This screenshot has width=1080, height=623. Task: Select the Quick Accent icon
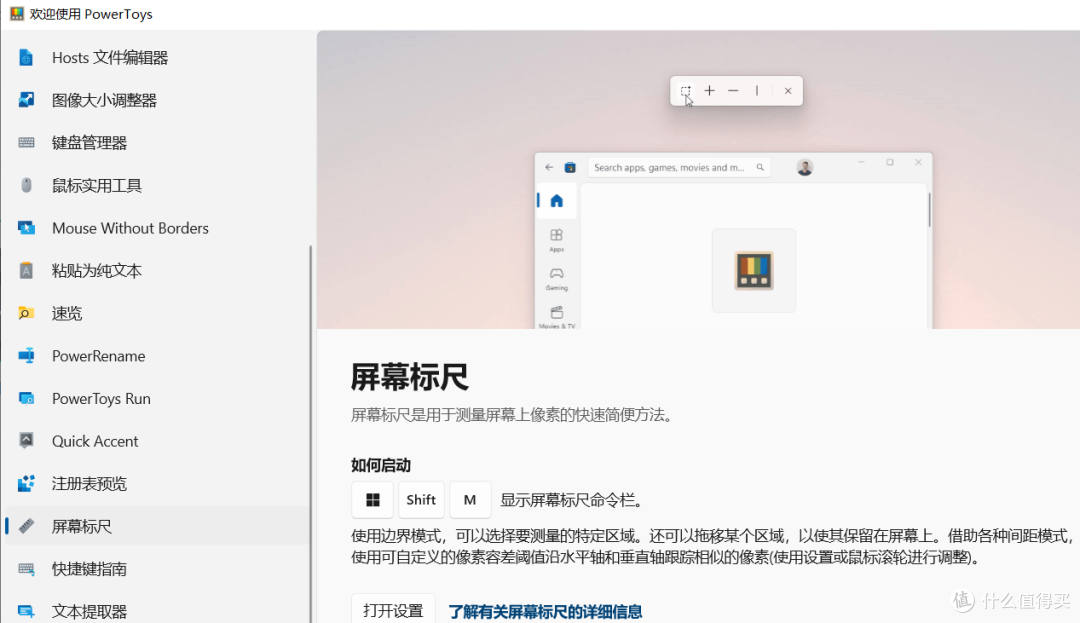25,440
